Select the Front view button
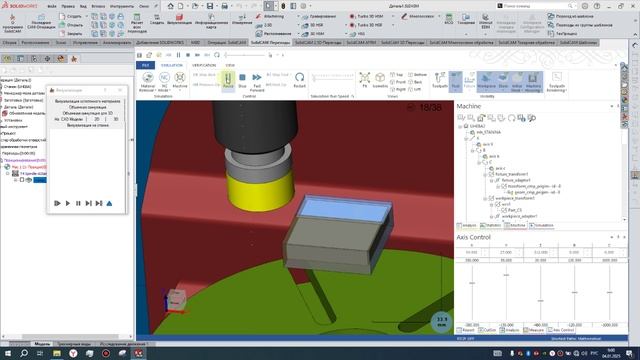 (x=398, y=82)
